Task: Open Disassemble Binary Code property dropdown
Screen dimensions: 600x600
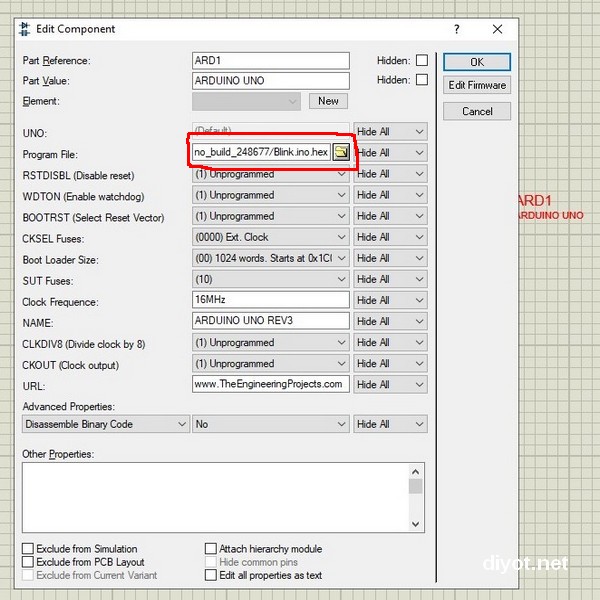Action: coord(106,424)
